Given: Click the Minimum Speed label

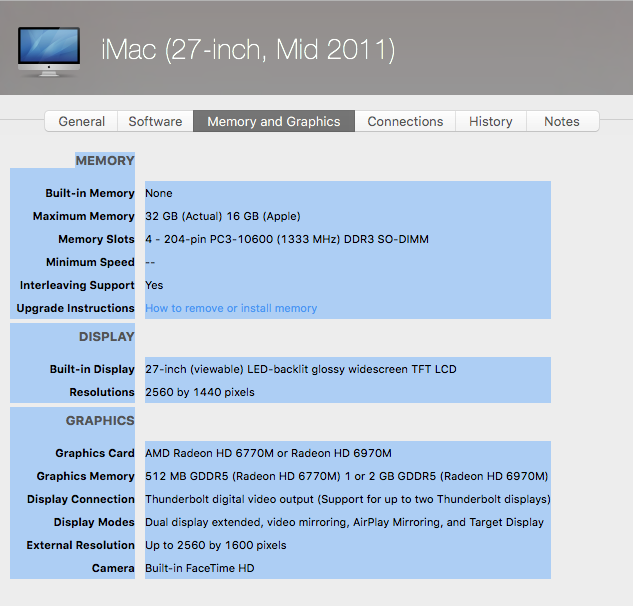Looking at the screenshot, I should pos(90,262).
